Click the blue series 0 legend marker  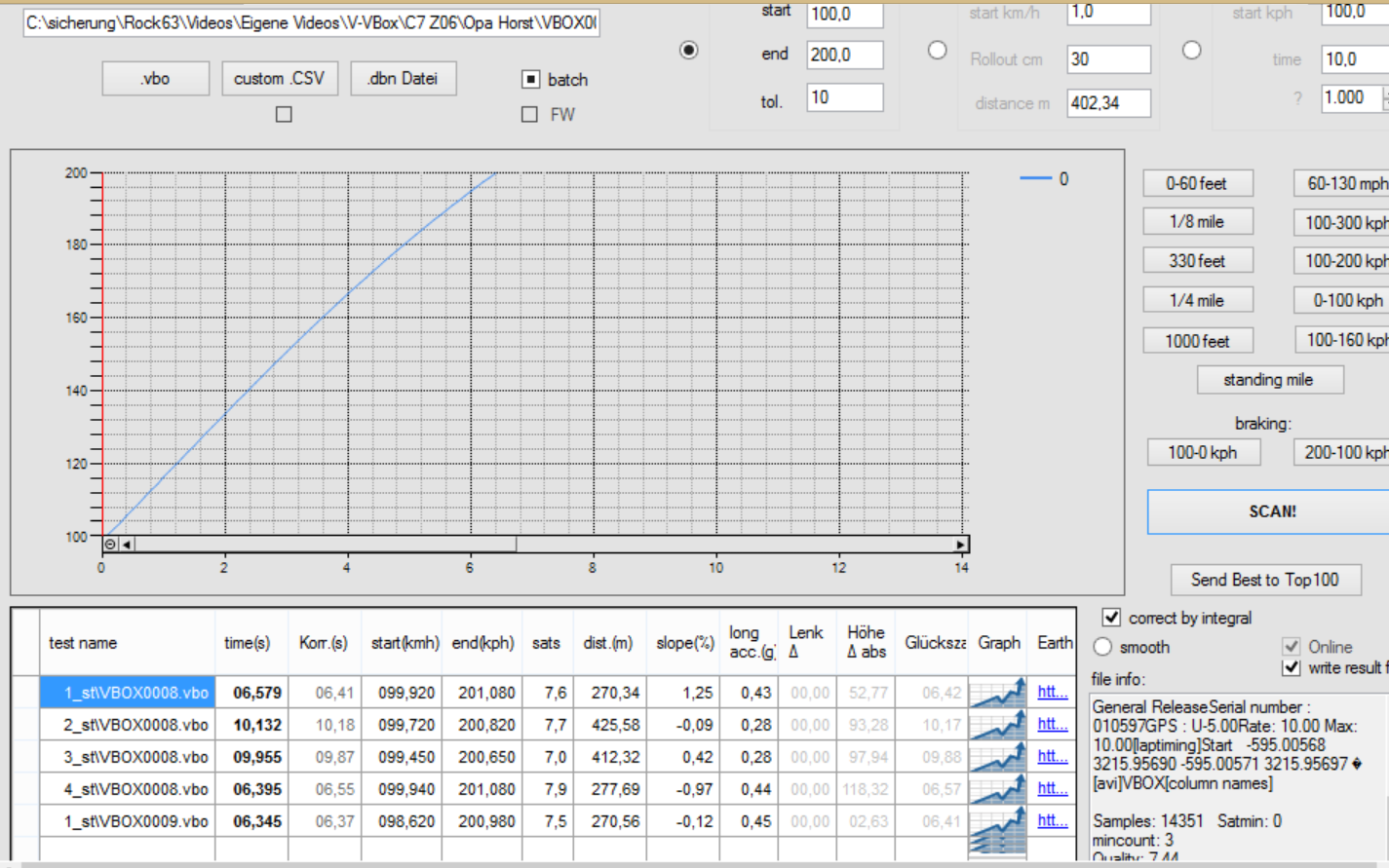1035,178
